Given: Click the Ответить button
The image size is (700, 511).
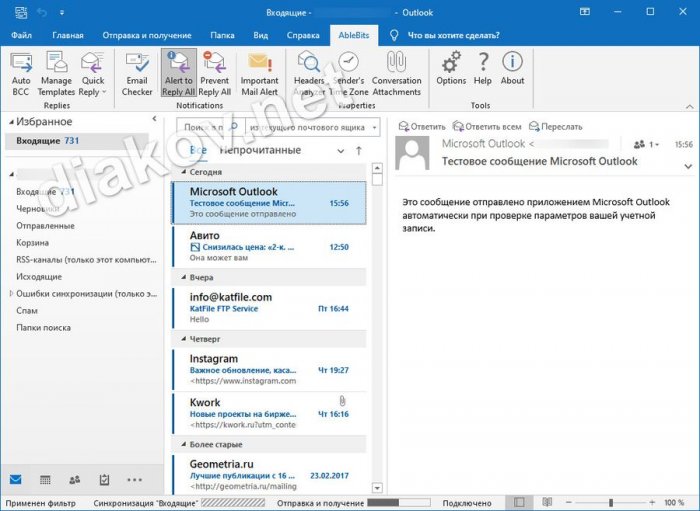Looking at the screenshot, I should coord(422,127).
